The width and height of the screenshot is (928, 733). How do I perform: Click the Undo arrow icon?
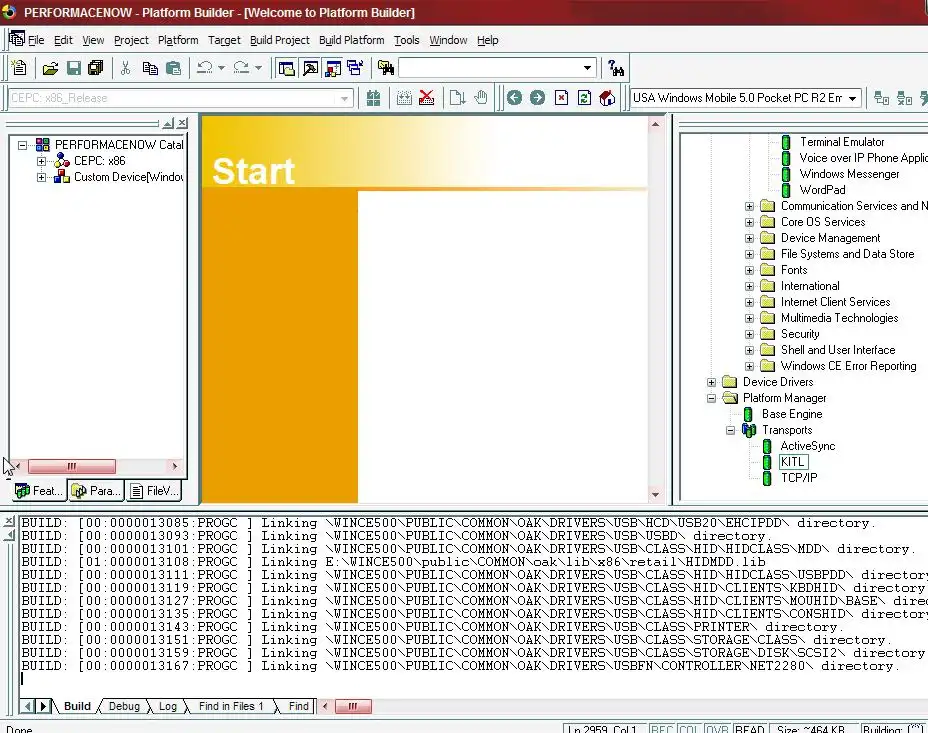[x=205, y=68]
